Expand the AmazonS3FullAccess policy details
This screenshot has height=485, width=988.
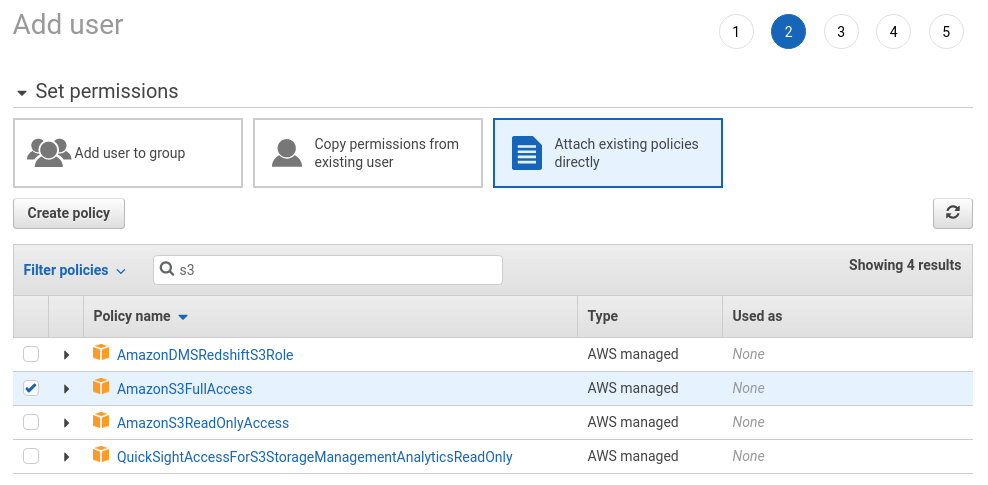(66, 389)
